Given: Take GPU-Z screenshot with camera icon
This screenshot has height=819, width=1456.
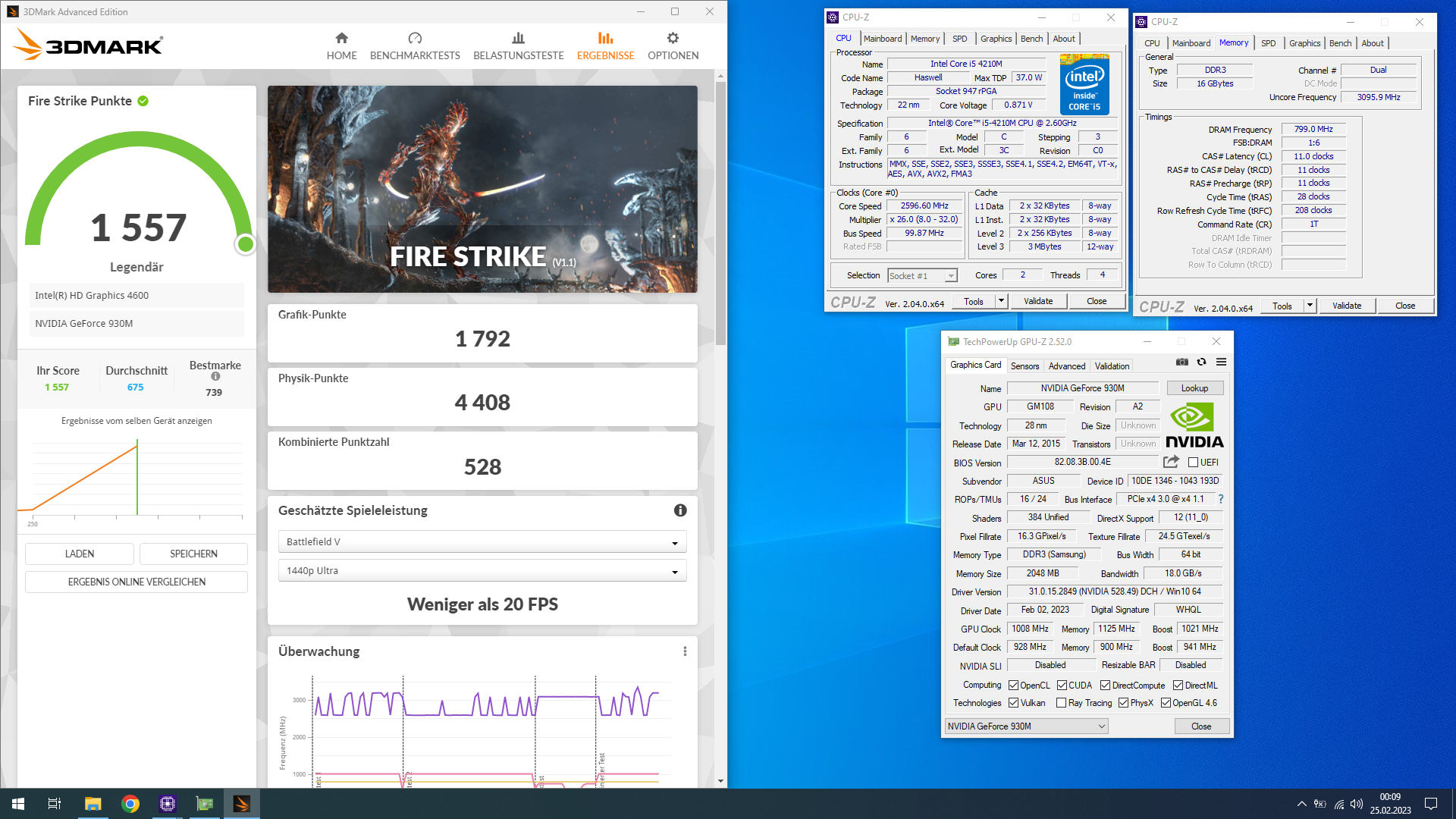Looking at the screenshot, I should [1182, 362].
